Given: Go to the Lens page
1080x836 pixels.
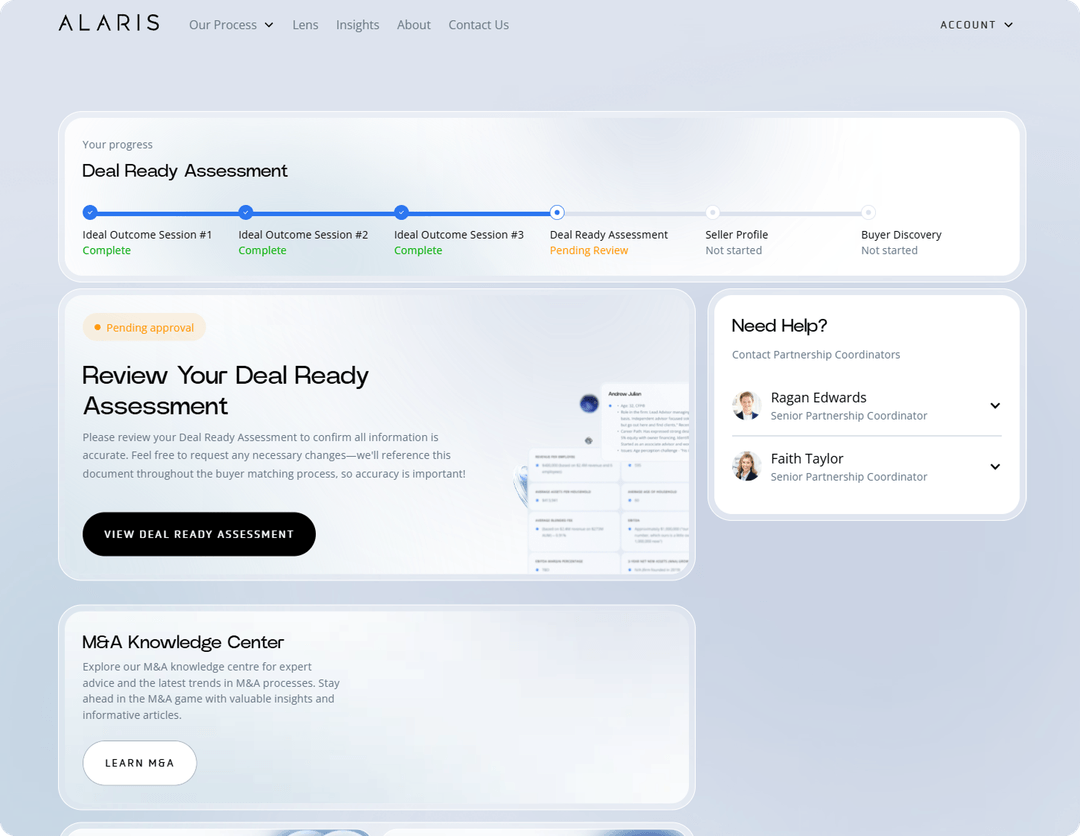Looking at the screenshot, I should tap(305, 25).
